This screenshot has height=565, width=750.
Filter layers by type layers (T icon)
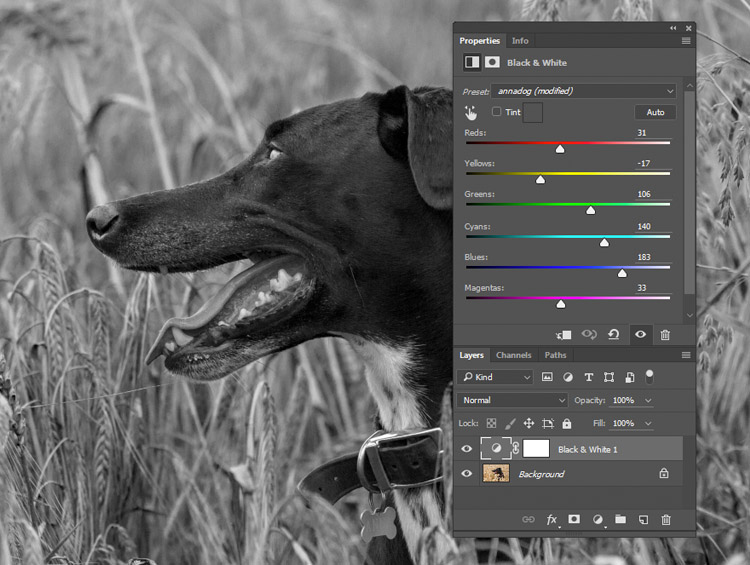pos(589,377)
